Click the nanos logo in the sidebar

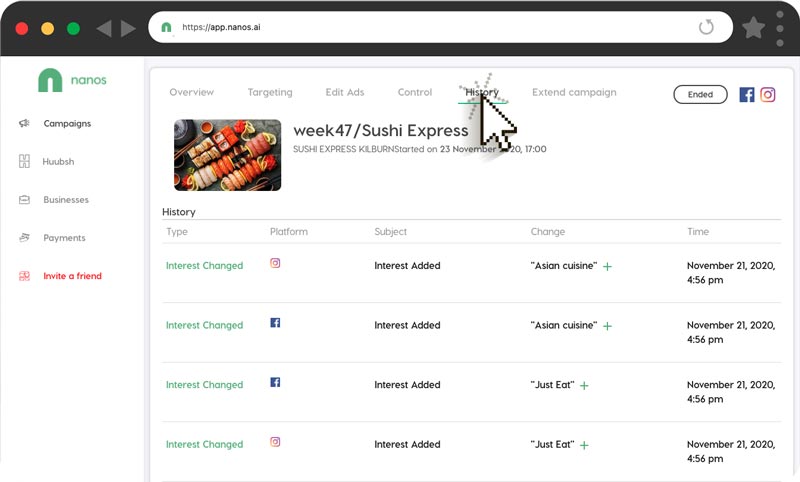pos(72,80)
